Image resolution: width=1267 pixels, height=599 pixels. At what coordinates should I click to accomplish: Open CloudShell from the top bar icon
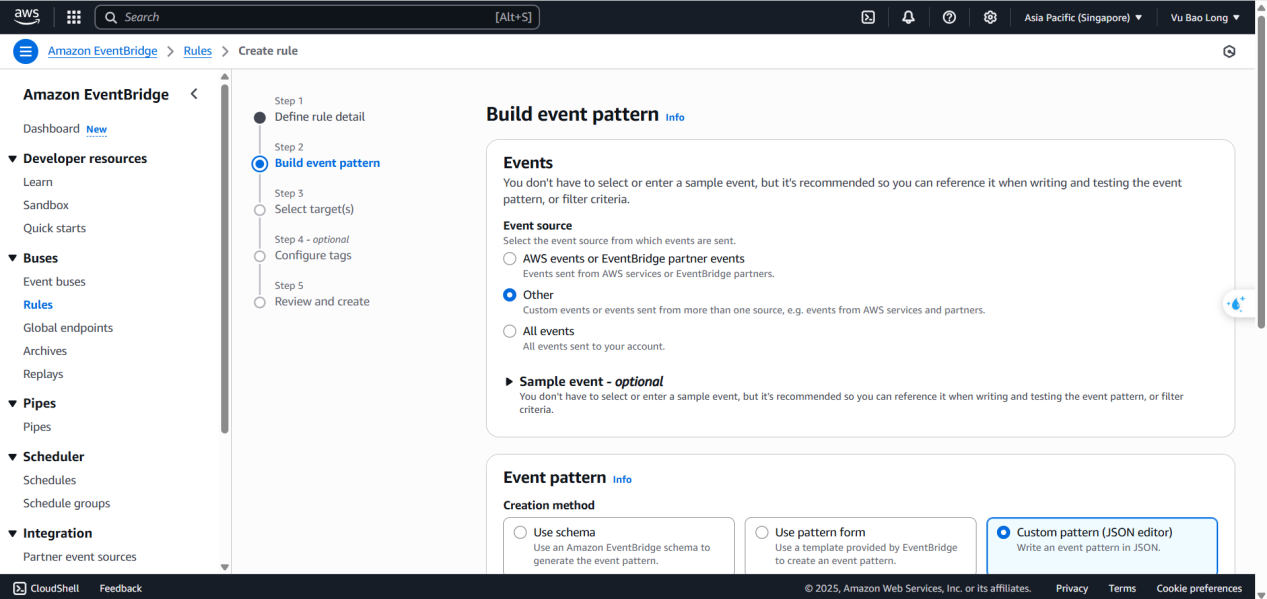(869, 17)
